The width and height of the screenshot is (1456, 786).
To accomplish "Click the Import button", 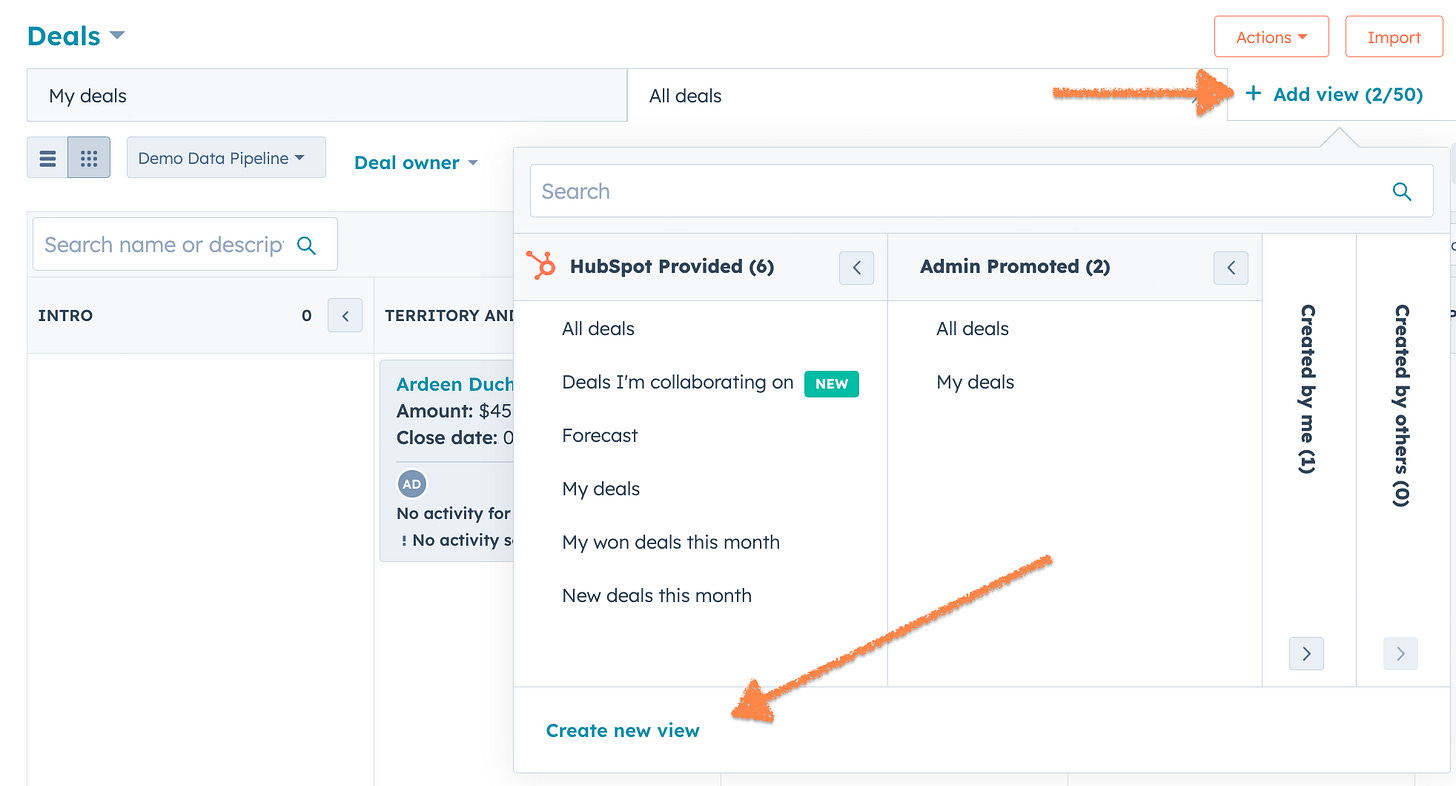I will click(x=1393, y=37).
